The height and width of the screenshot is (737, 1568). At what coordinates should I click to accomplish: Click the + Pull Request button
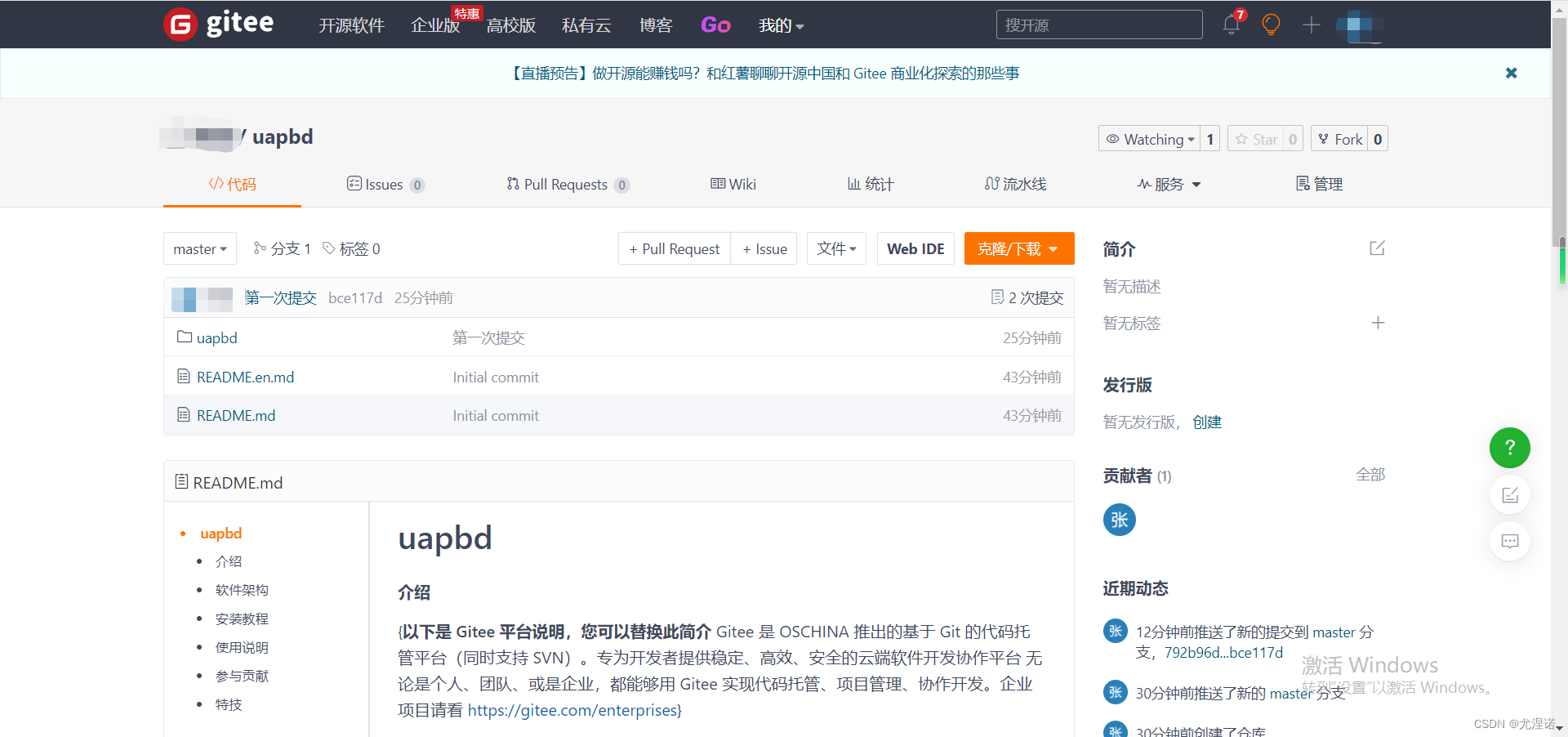tap(674, 248)
